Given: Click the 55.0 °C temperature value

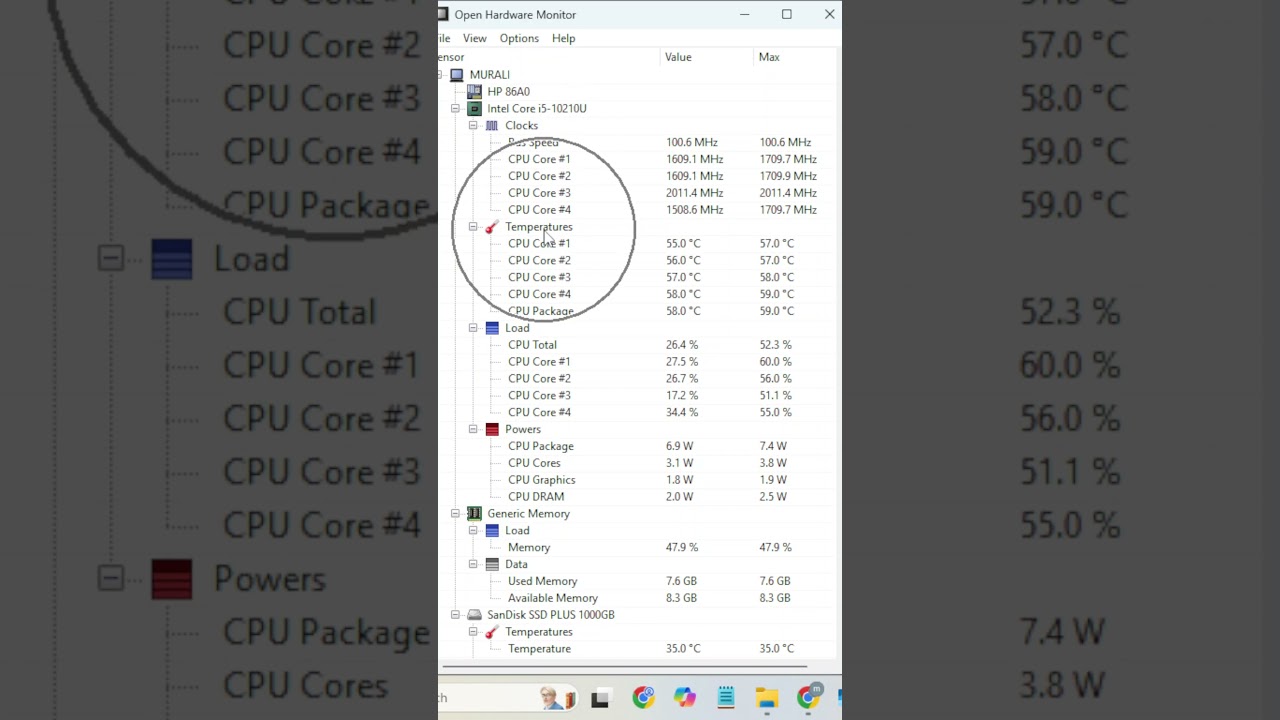Looking at the screenshot, I should click(683, 243).
